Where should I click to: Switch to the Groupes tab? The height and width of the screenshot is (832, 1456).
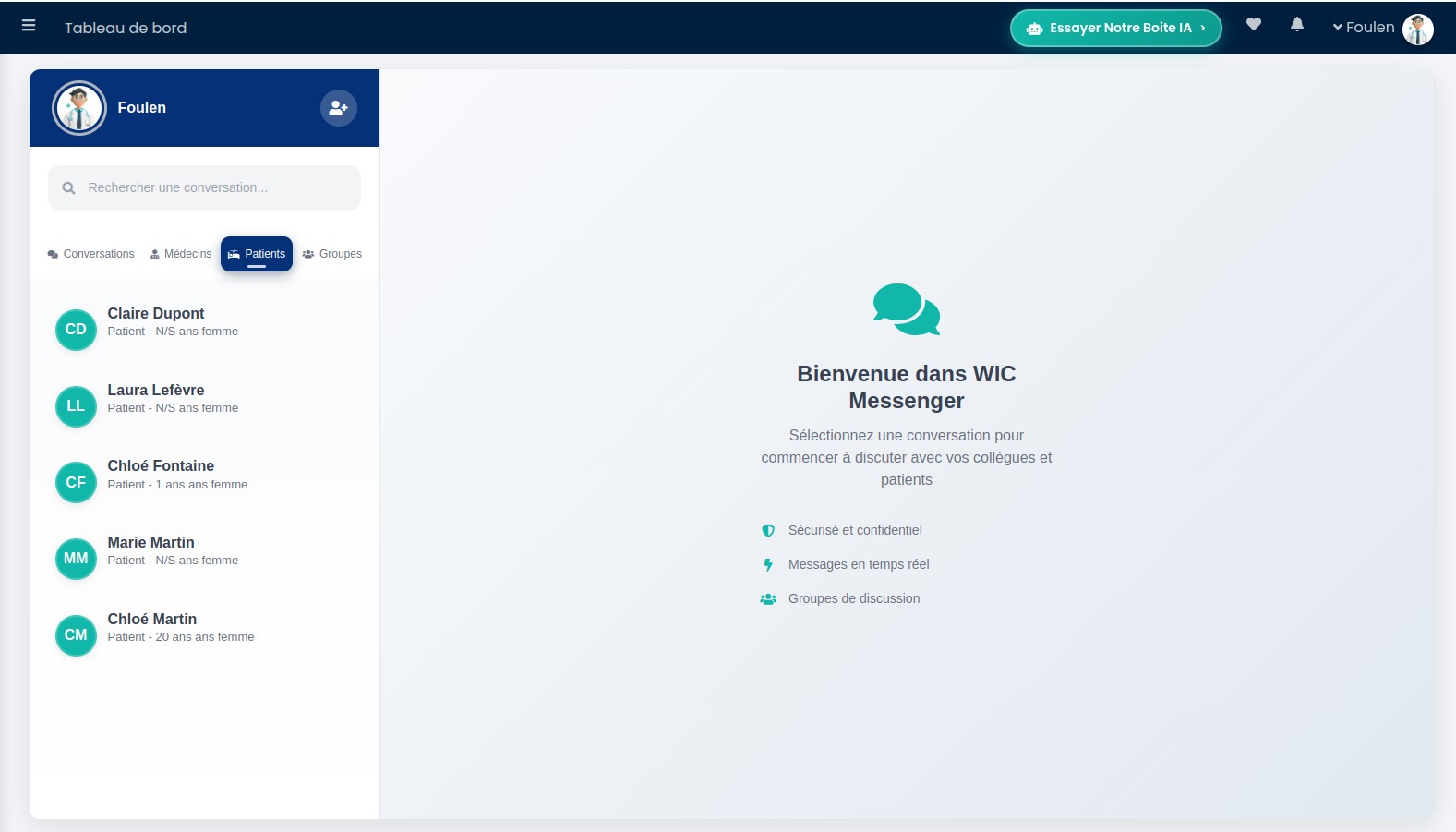(x=332, y=254)
